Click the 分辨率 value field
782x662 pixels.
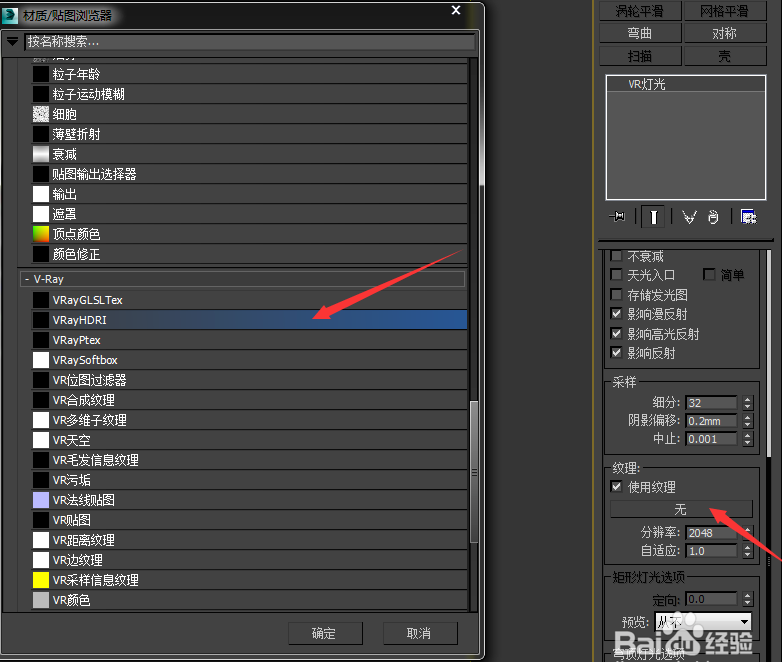[712, 533]
